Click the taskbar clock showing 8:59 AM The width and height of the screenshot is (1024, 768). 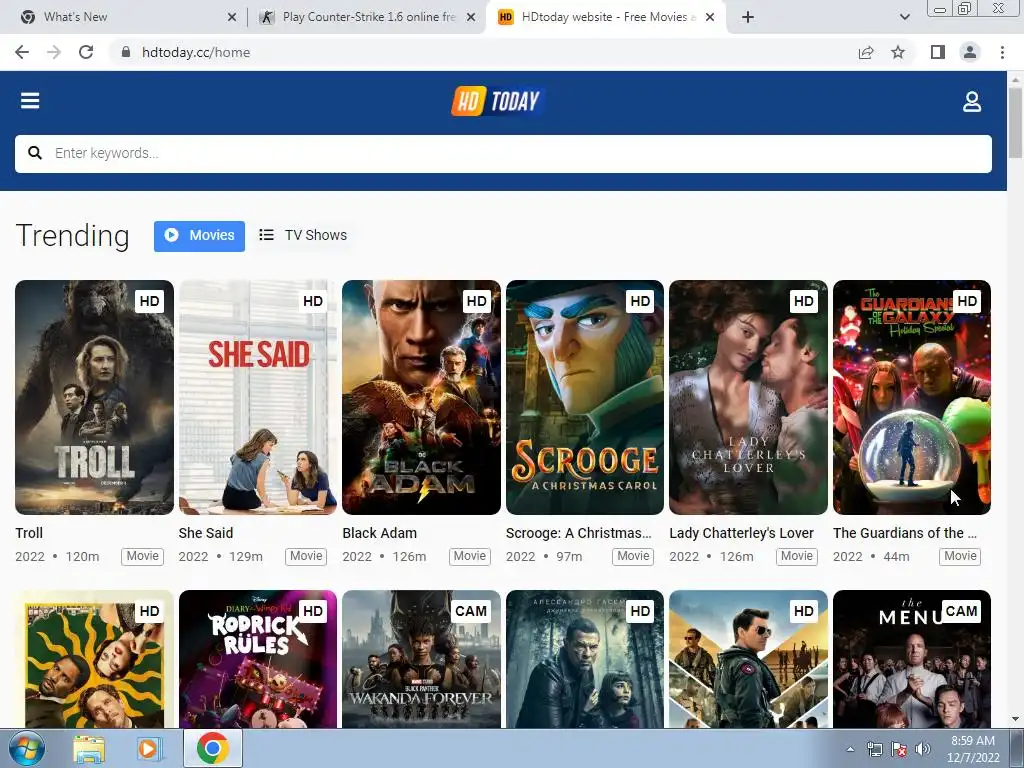(x=973, y=749)
